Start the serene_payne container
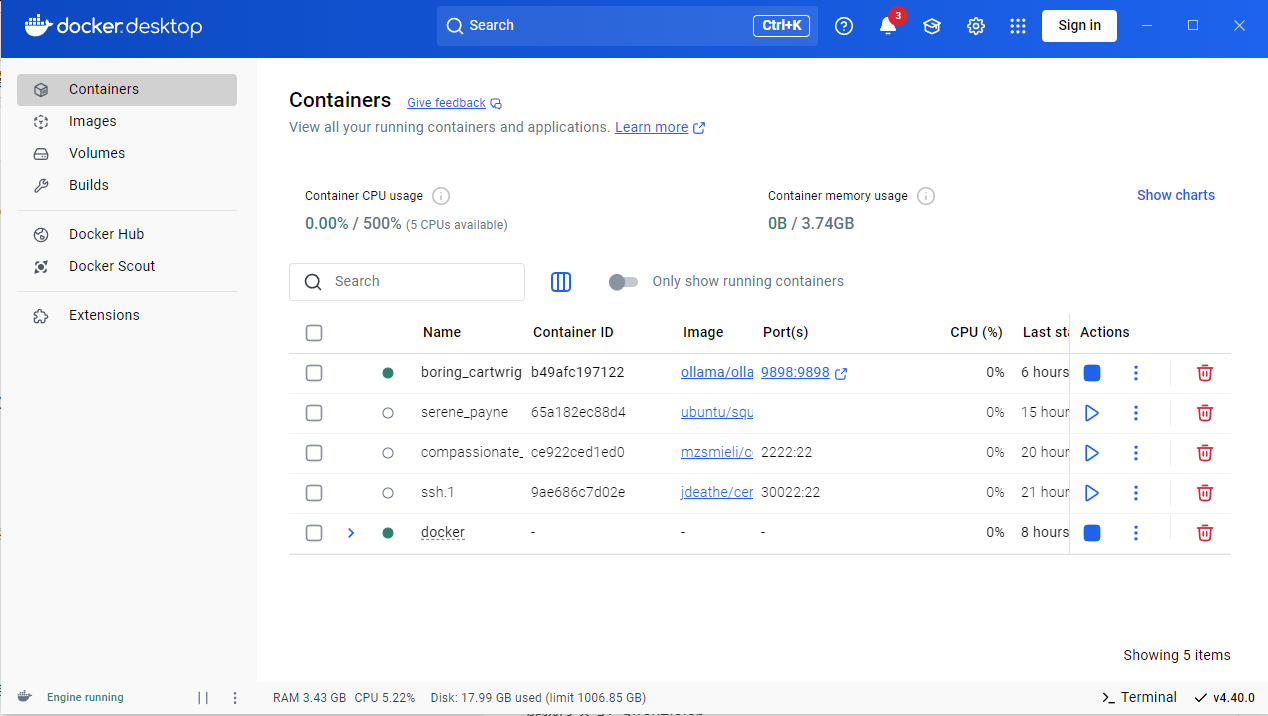 click(1092, 413)
